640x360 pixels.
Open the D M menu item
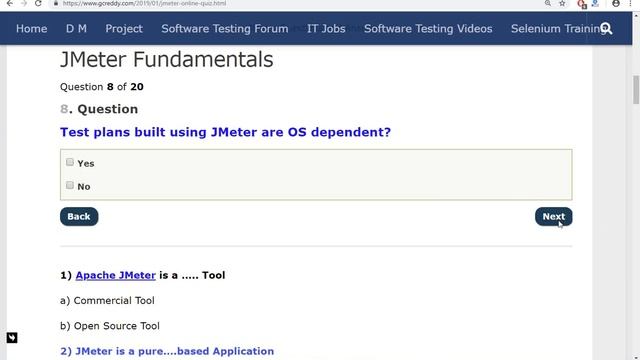pos(76,29)
